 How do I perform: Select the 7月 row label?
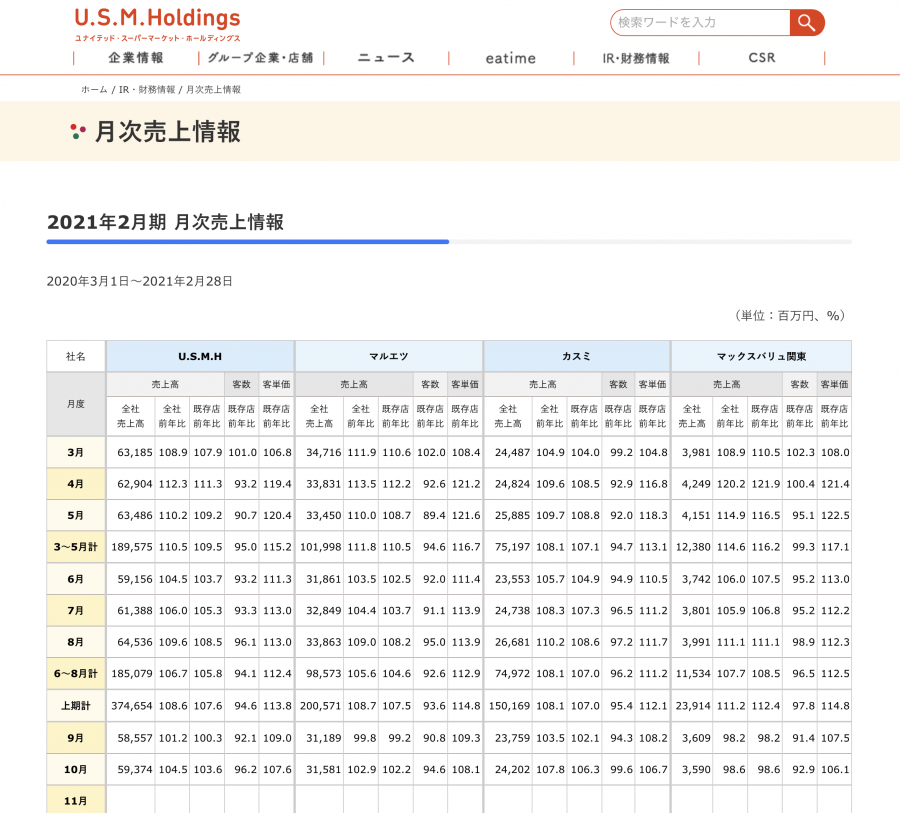pyautogui.click(x=76, y=610)
